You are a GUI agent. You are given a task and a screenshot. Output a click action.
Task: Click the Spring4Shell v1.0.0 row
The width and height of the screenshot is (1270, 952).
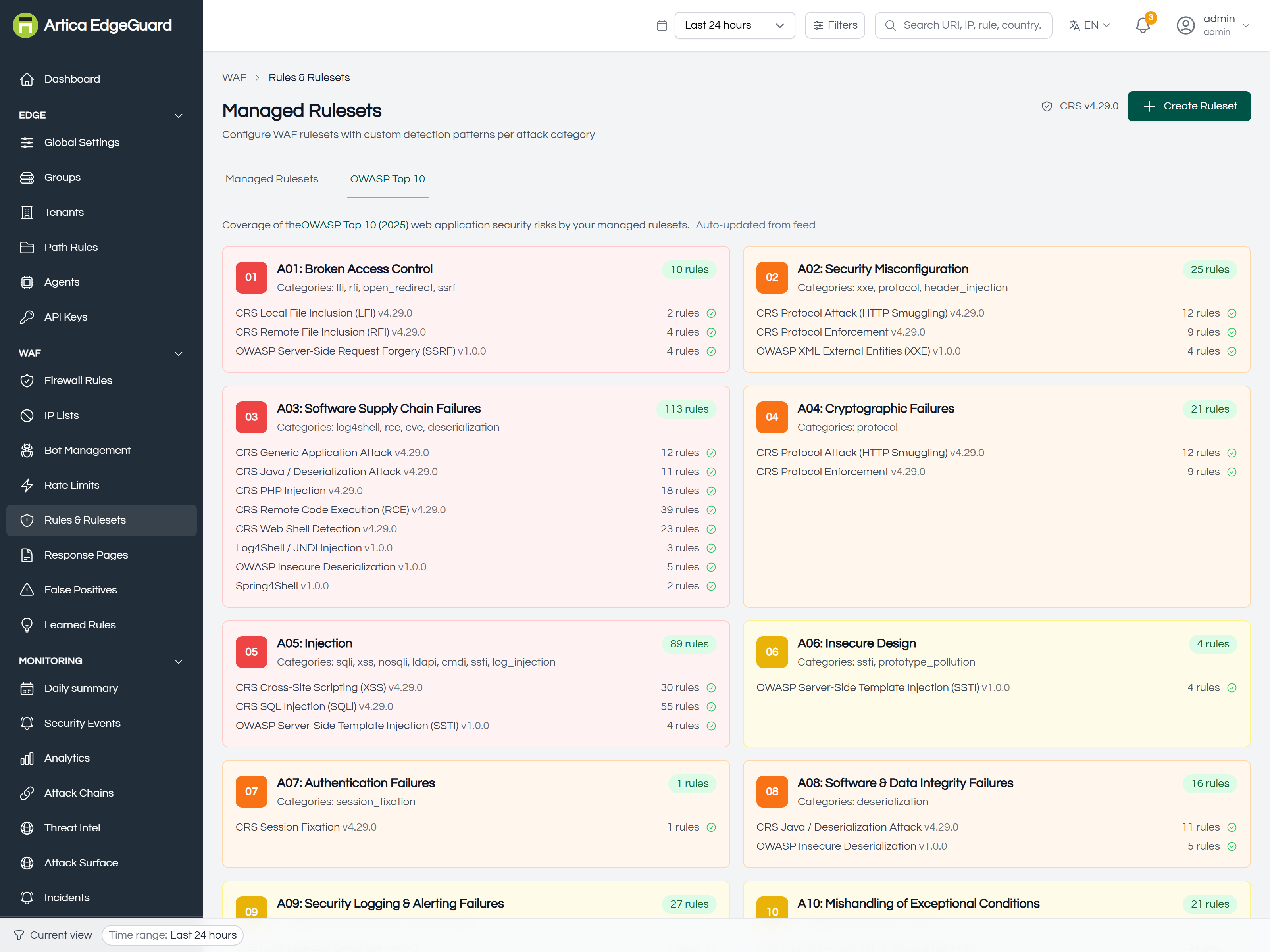coord(475,586)
